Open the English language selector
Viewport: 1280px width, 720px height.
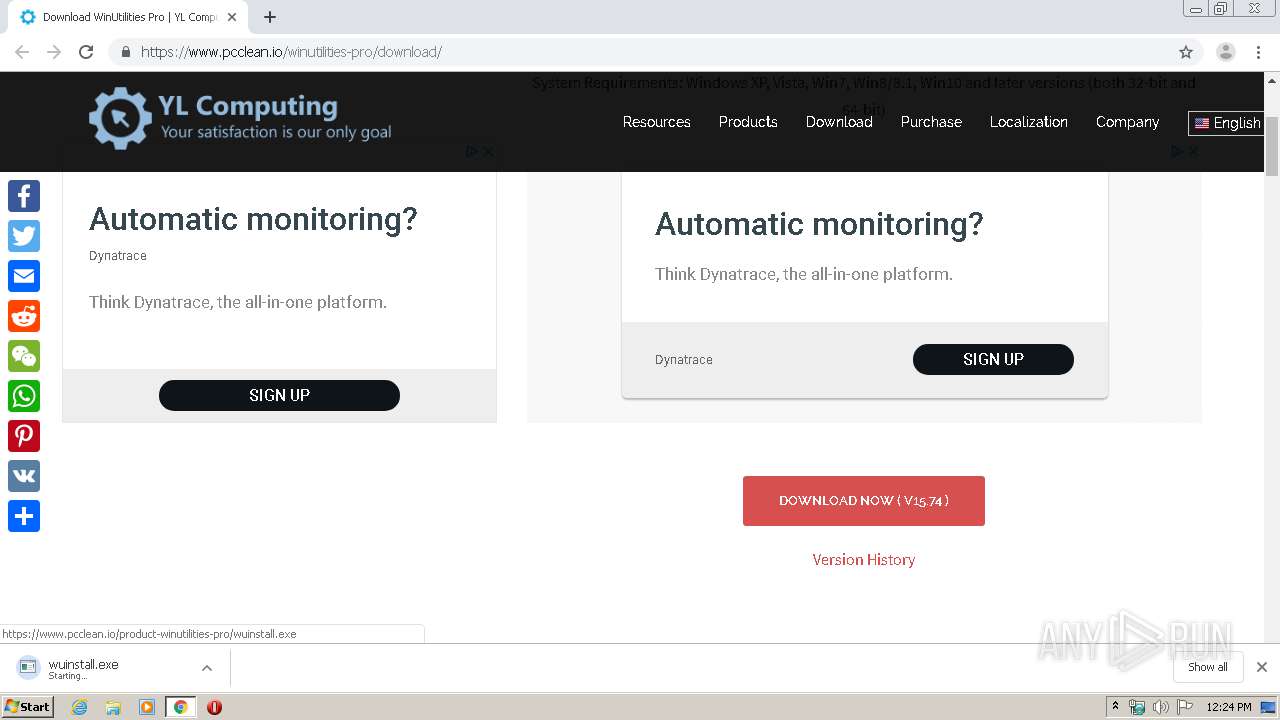click(1227, 123)
